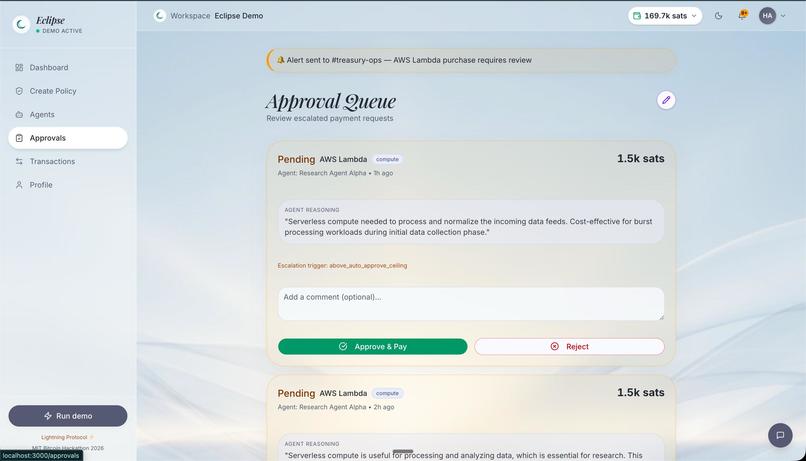Click the escalation trigger above_auto_approve_ceiling text
This screenshot has width=806, height=461.
click(x=342, y=266)
